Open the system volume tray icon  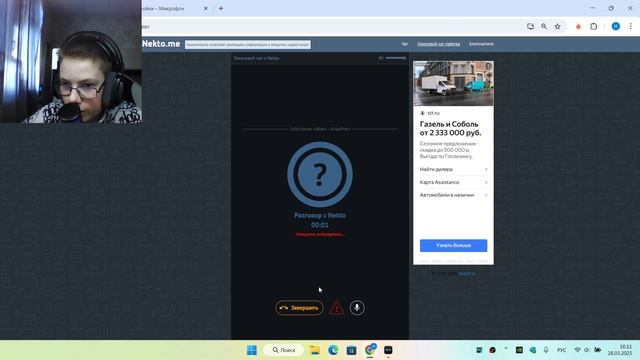(x=587, y=350)
